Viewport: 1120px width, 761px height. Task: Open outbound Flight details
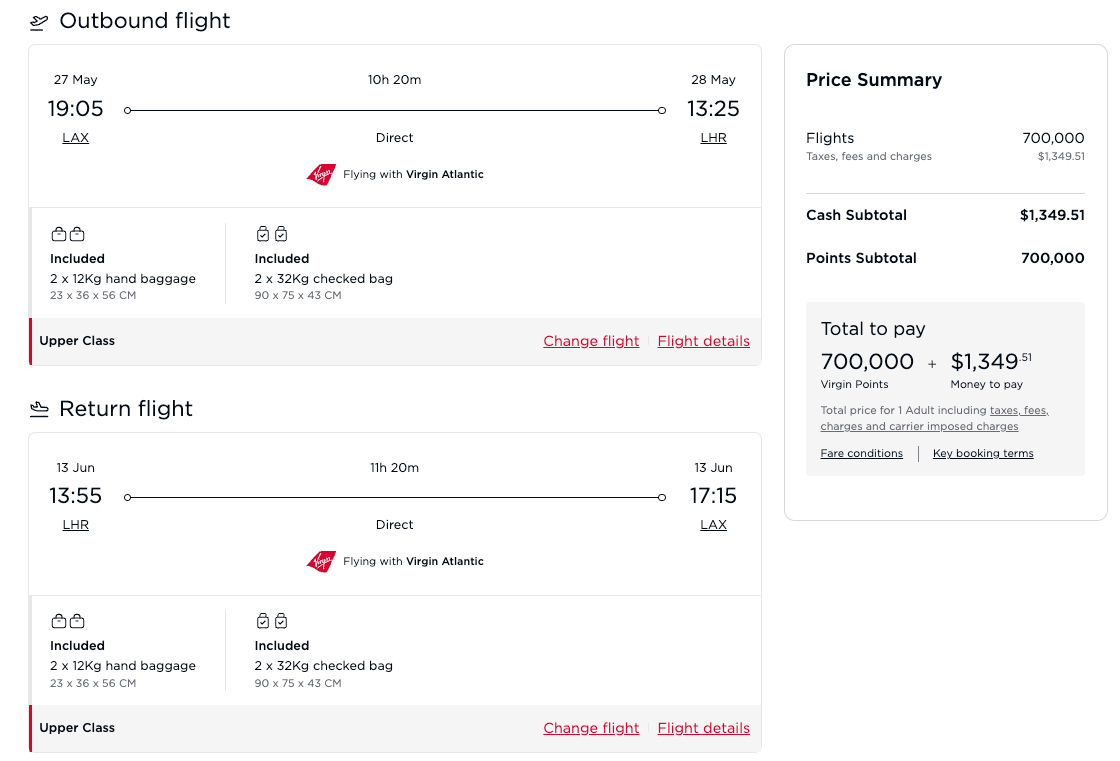(x=703, y=341)
